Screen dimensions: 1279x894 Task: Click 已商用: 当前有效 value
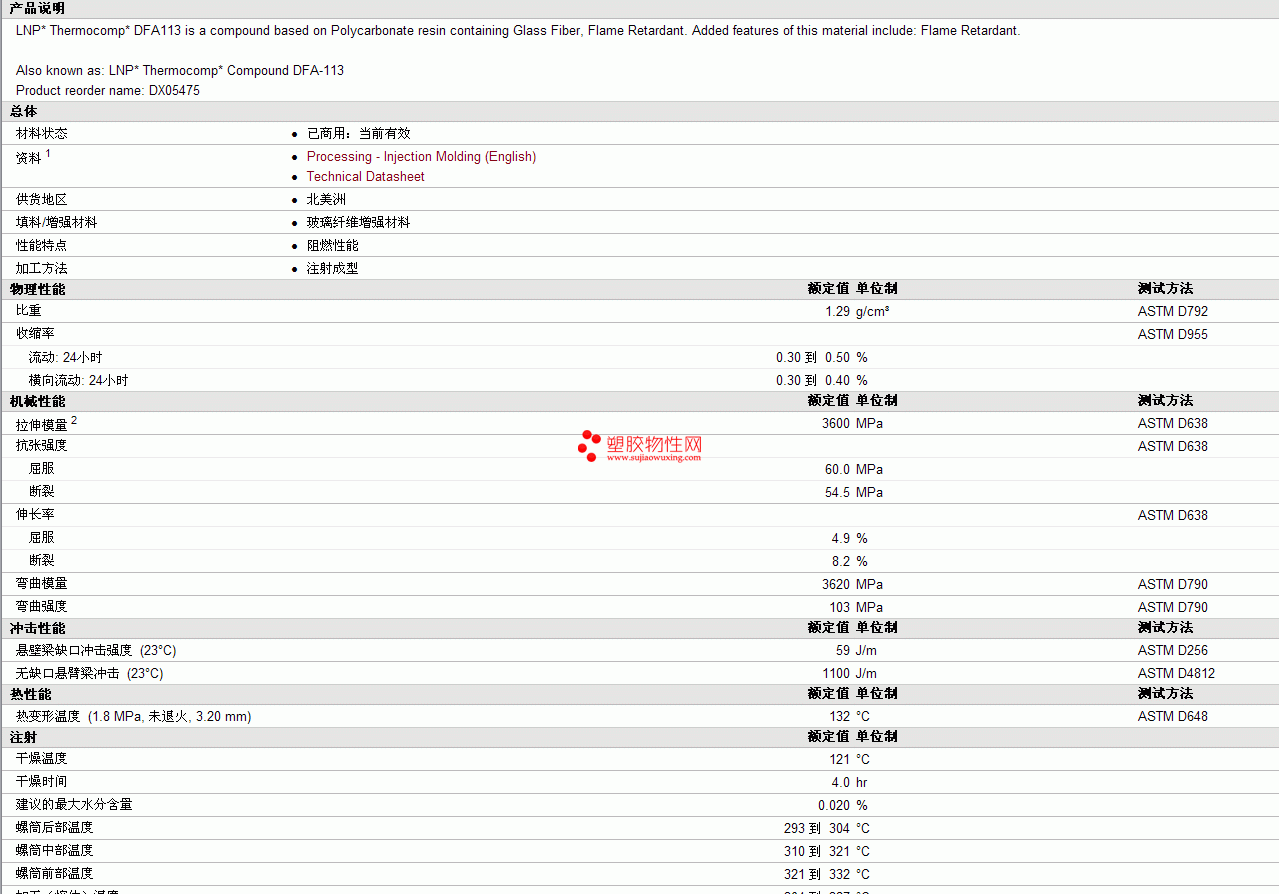pos(358,133)
